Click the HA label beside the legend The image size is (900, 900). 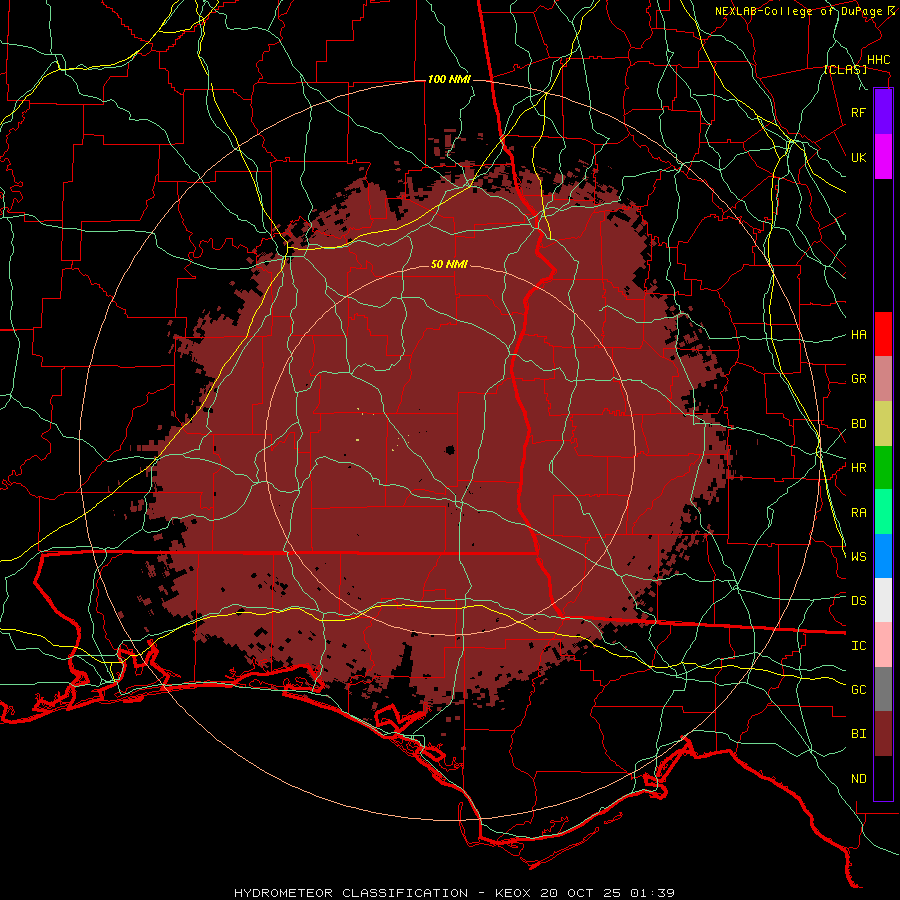click(x=859, y=335)
